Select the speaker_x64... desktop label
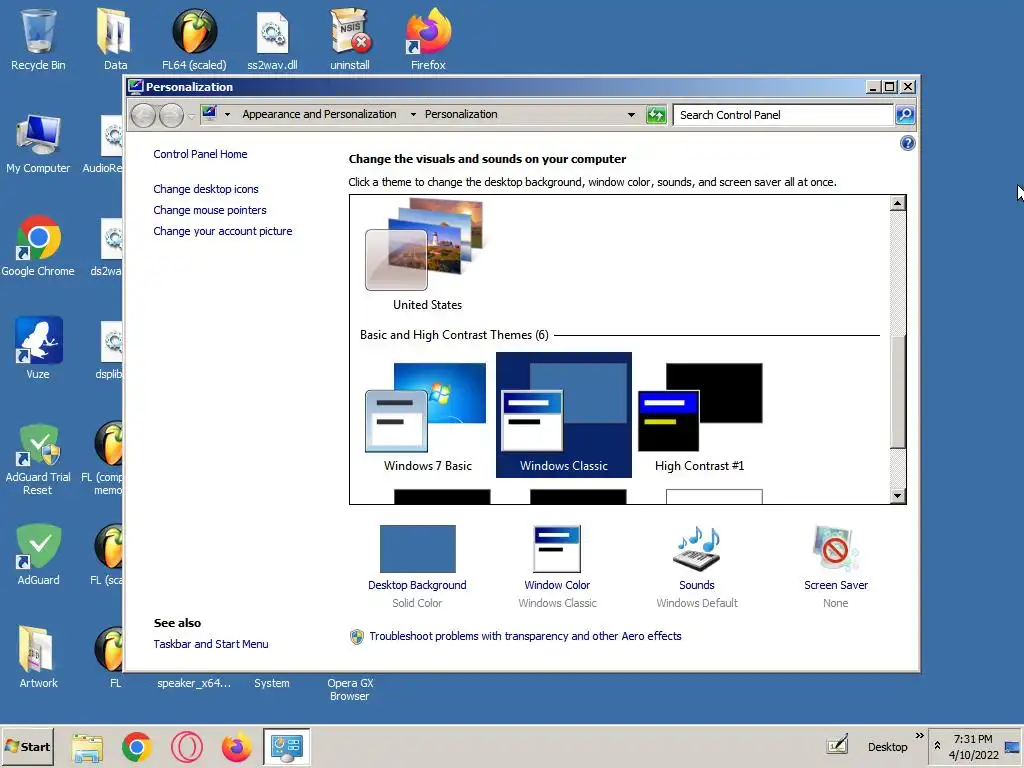The width and height of the screenshot is (1024, 768). coord(194,683)
